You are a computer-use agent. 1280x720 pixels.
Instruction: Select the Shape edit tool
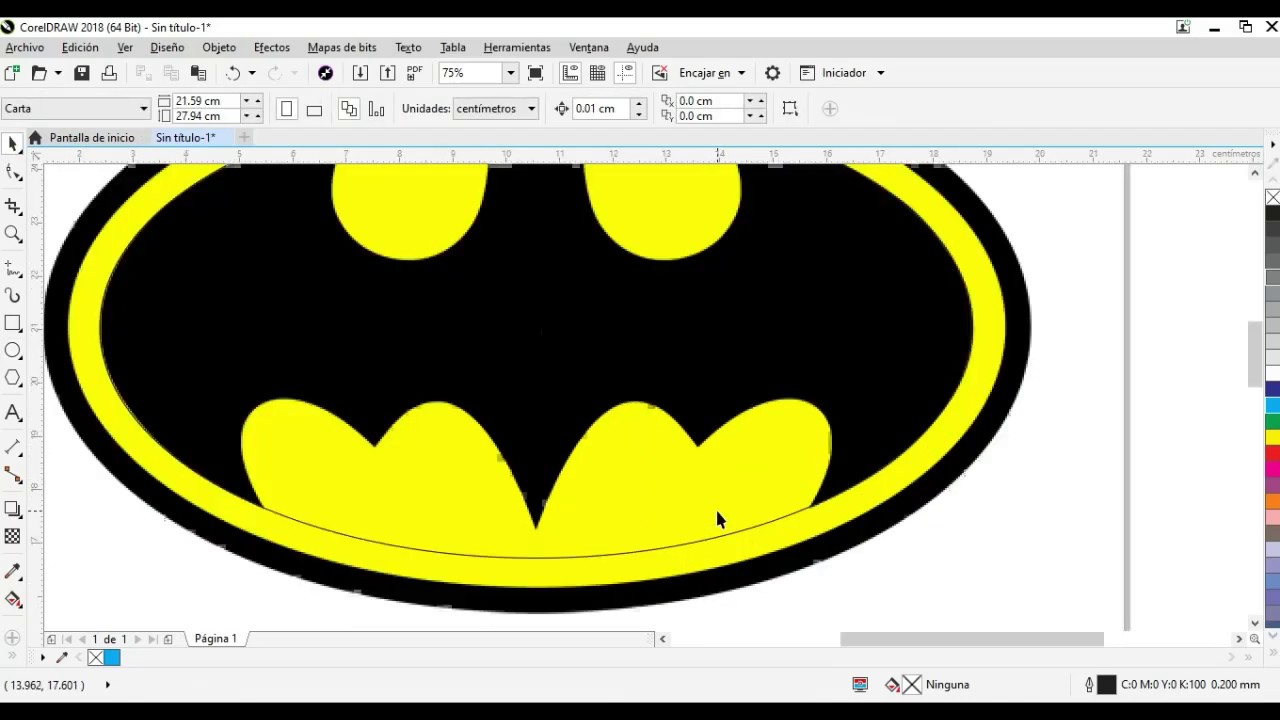[13, 172]
